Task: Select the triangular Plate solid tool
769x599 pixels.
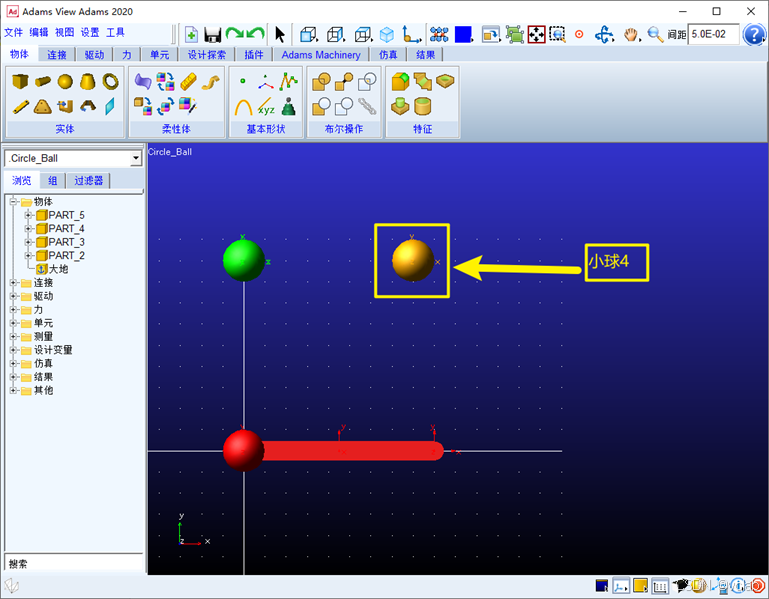Action: tap(43, 106)
